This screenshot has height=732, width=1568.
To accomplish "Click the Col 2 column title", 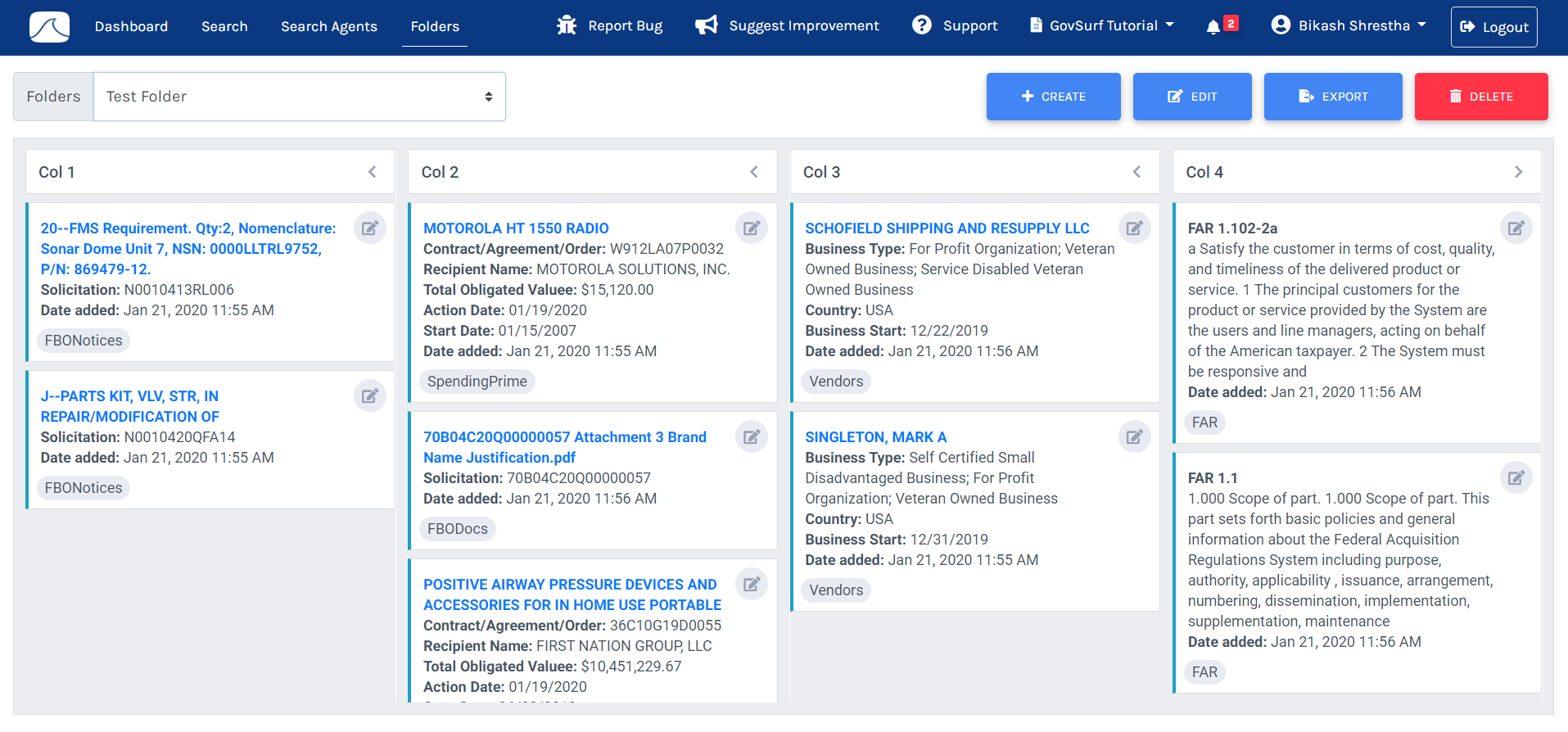I will coord(440,172).
